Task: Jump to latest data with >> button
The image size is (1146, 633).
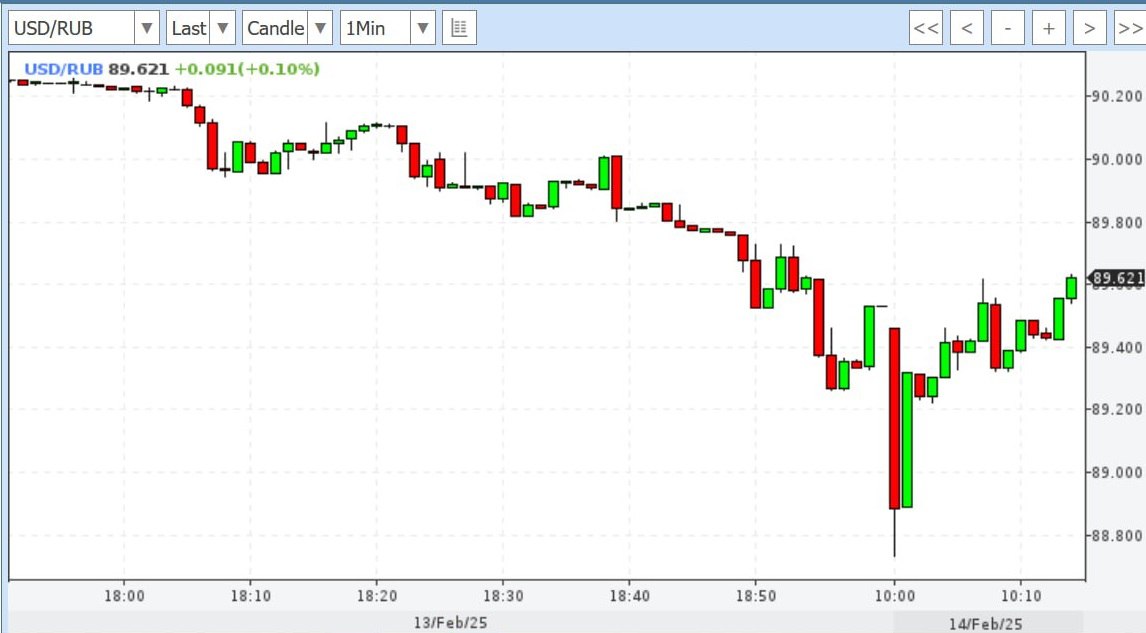Action: [1128, 28]
